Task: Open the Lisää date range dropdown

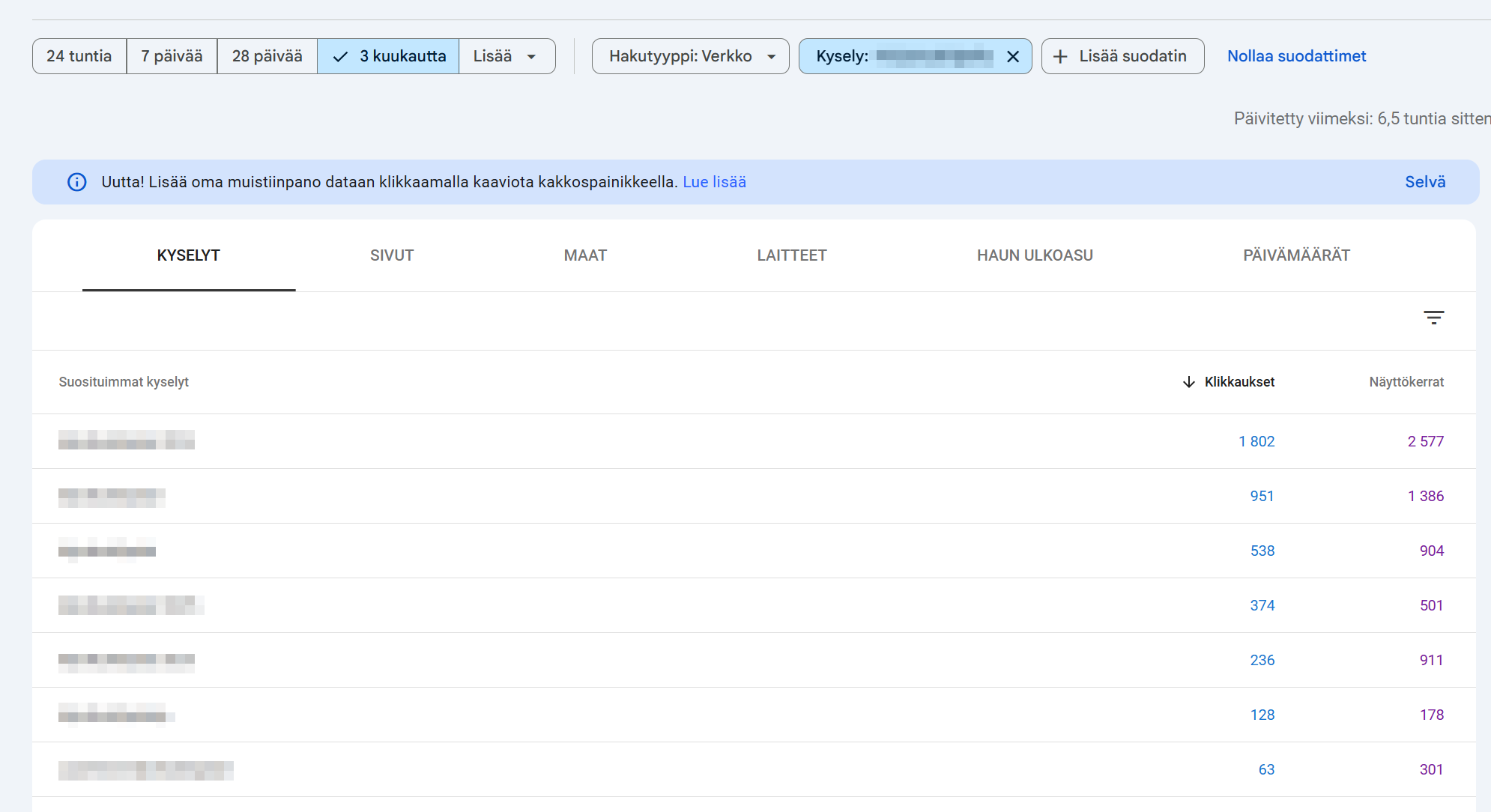Action: (506, 56)
